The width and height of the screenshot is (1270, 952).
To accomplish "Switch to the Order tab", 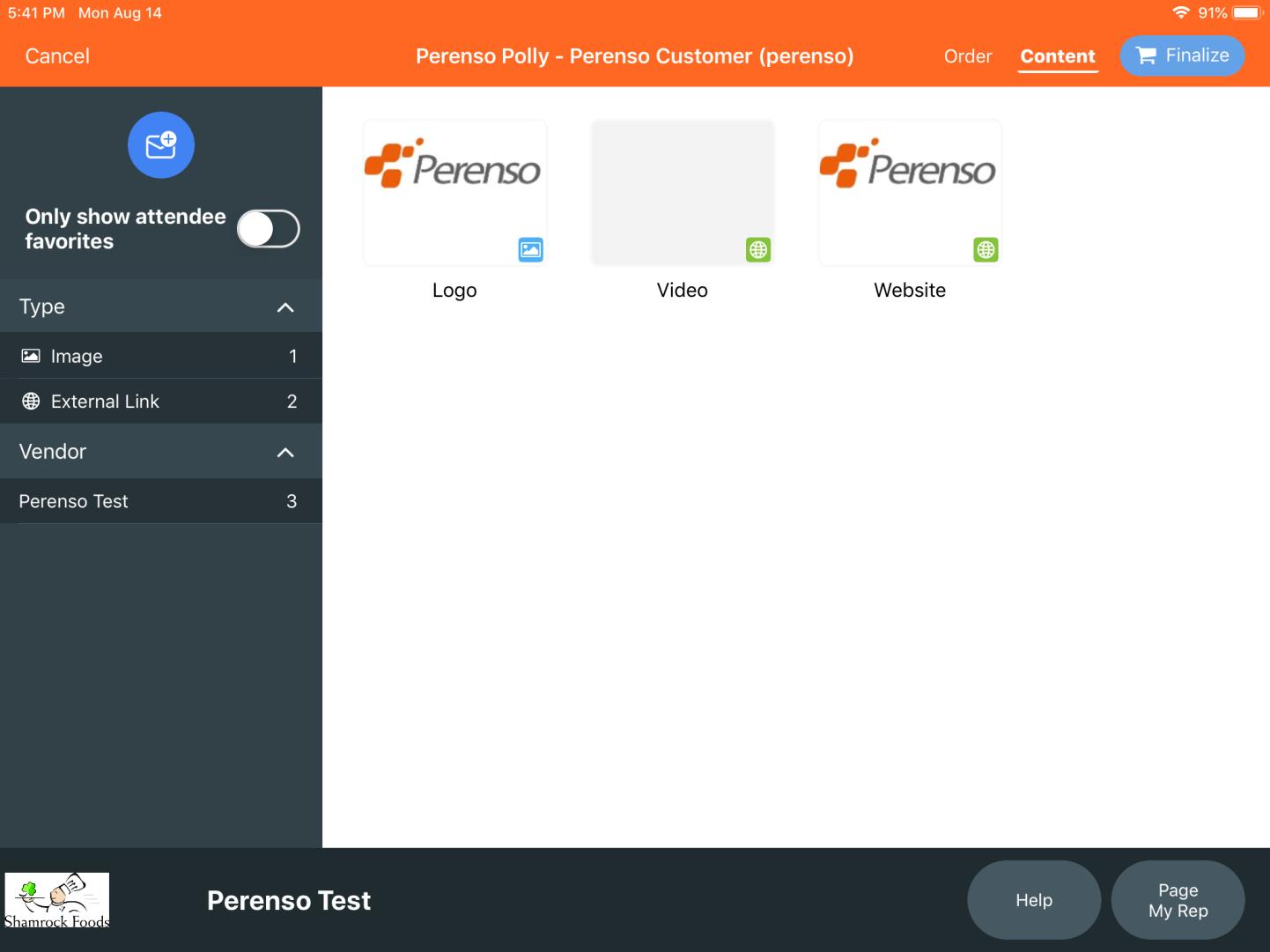I will pyautogui.click(x=968, y=56).
